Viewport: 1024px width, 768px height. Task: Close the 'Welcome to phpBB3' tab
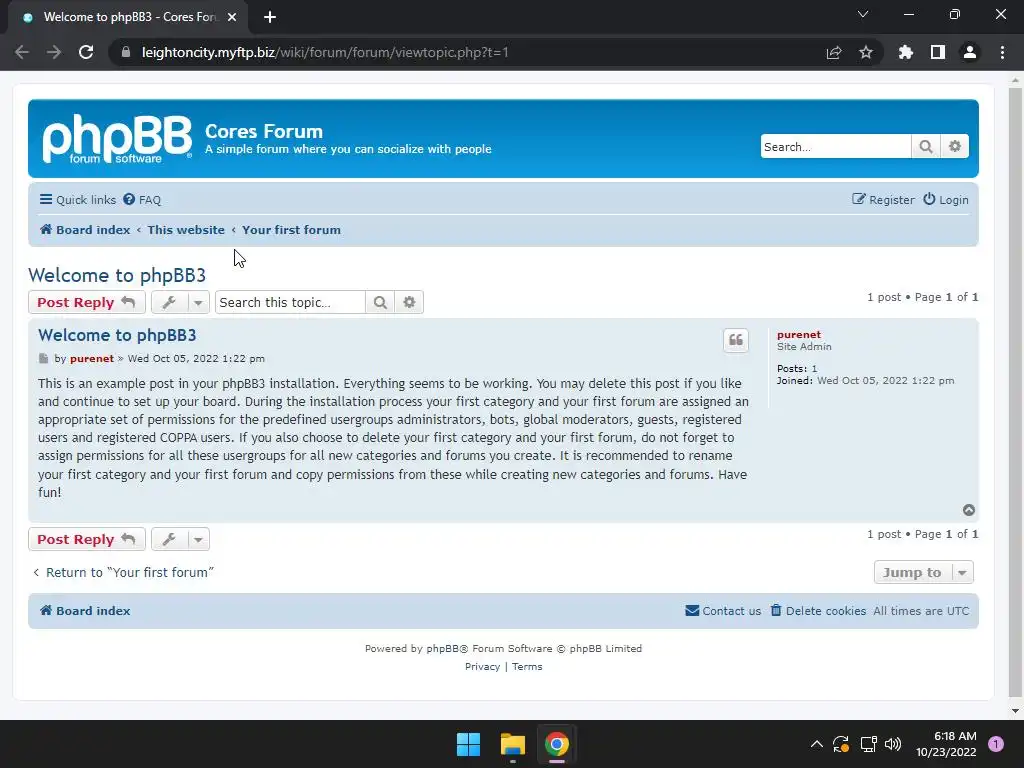point(232,17)
